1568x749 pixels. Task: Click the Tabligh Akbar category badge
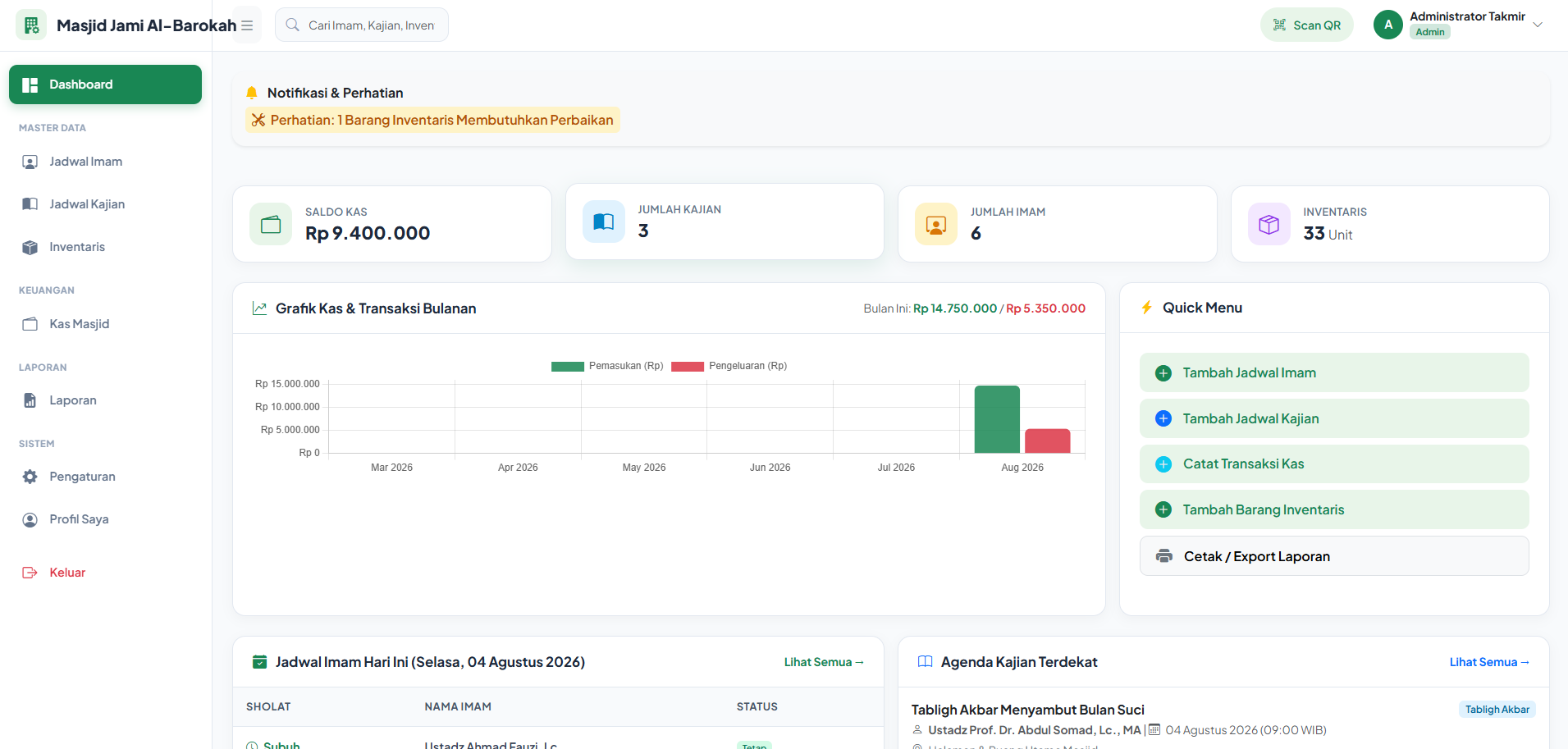pos(1497,710)
